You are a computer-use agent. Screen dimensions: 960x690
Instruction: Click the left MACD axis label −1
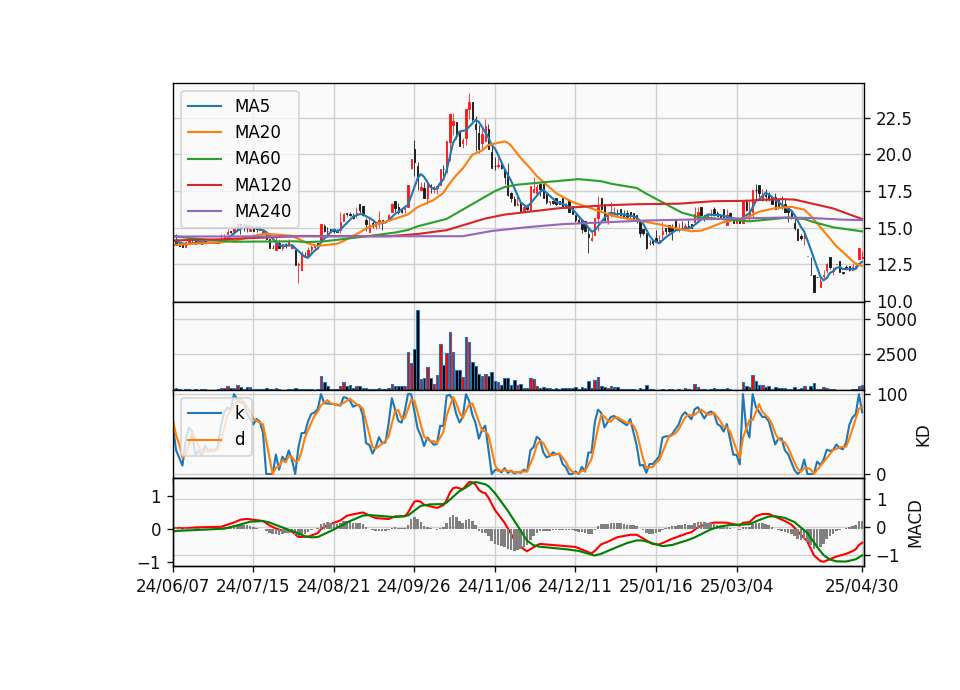coord(150,562)
